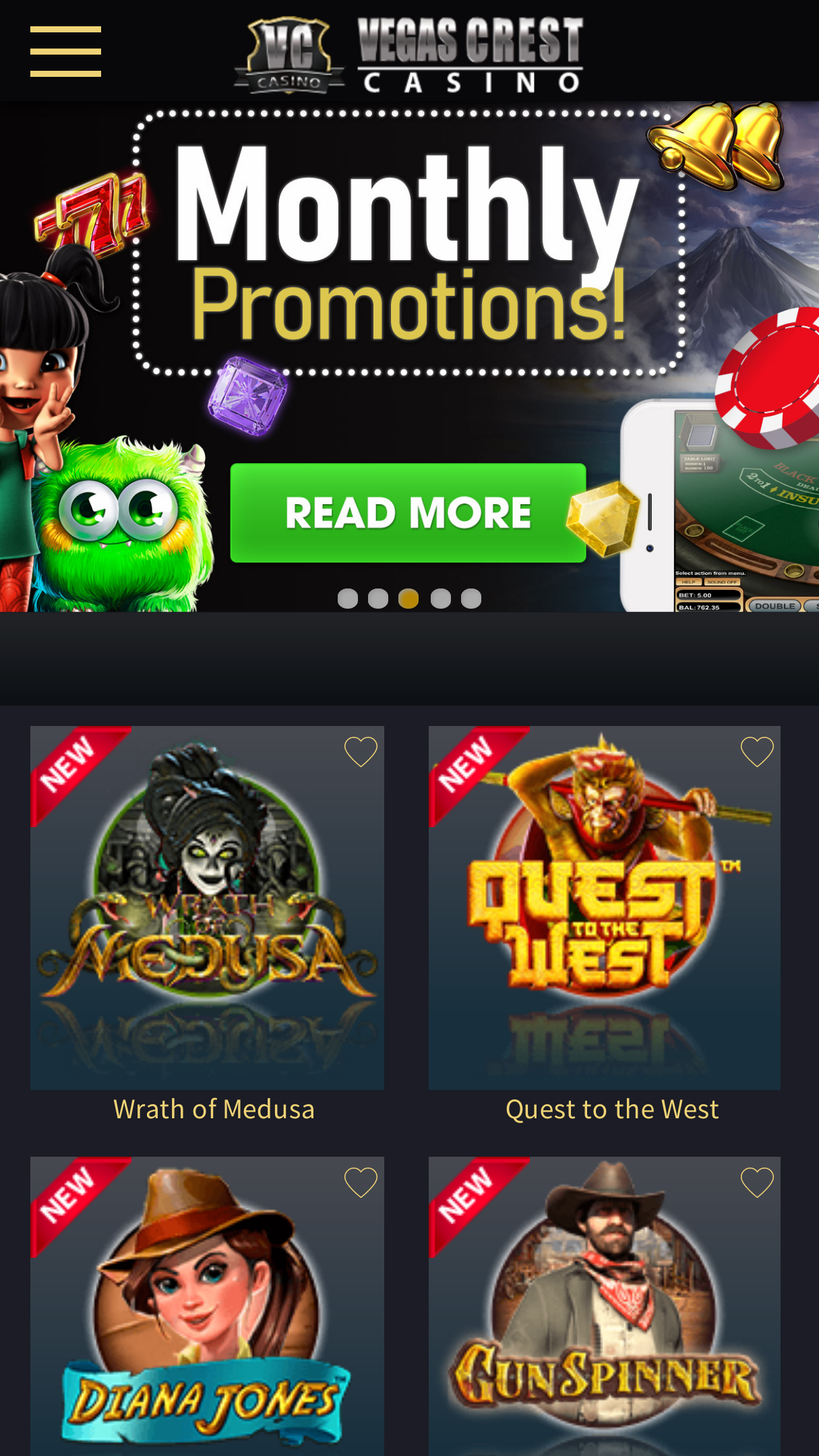Select the active gold carousel dot

point(408,599)
